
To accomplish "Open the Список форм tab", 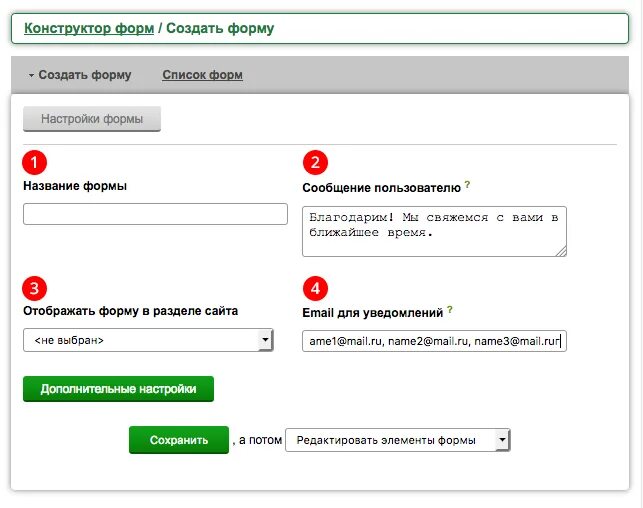I will (203, 75).
